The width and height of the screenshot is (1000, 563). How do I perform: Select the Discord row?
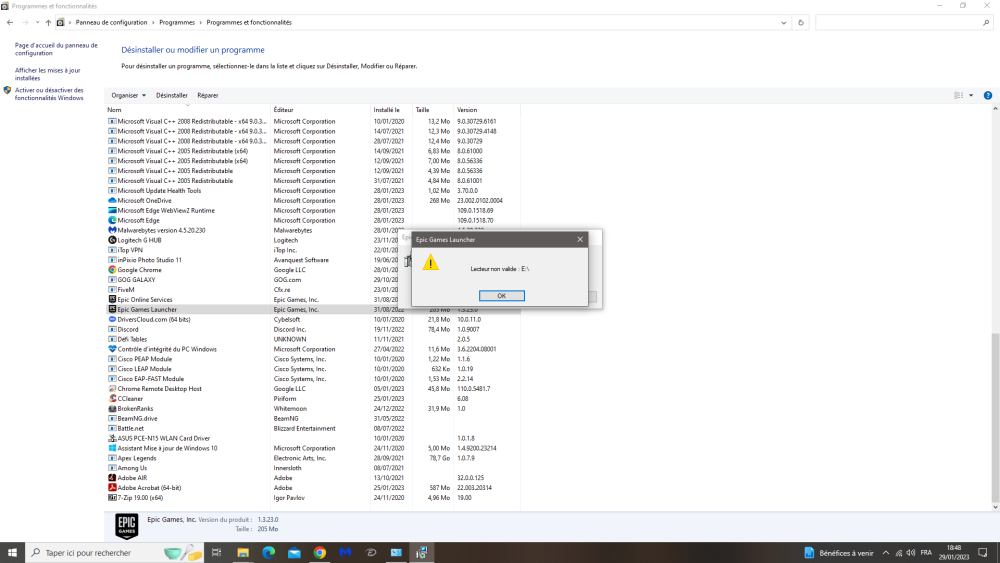coord(312,330)
